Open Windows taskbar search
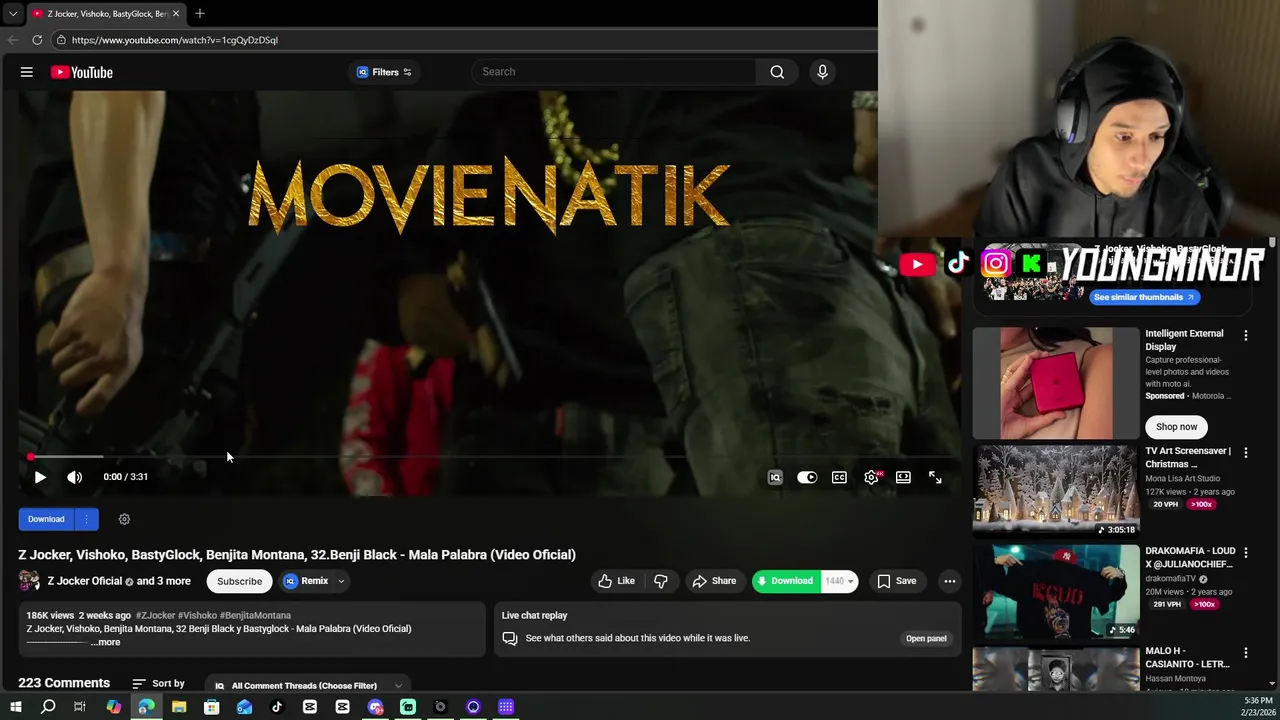This screenshot has height=720, width=1280. [x=48, y=707]
